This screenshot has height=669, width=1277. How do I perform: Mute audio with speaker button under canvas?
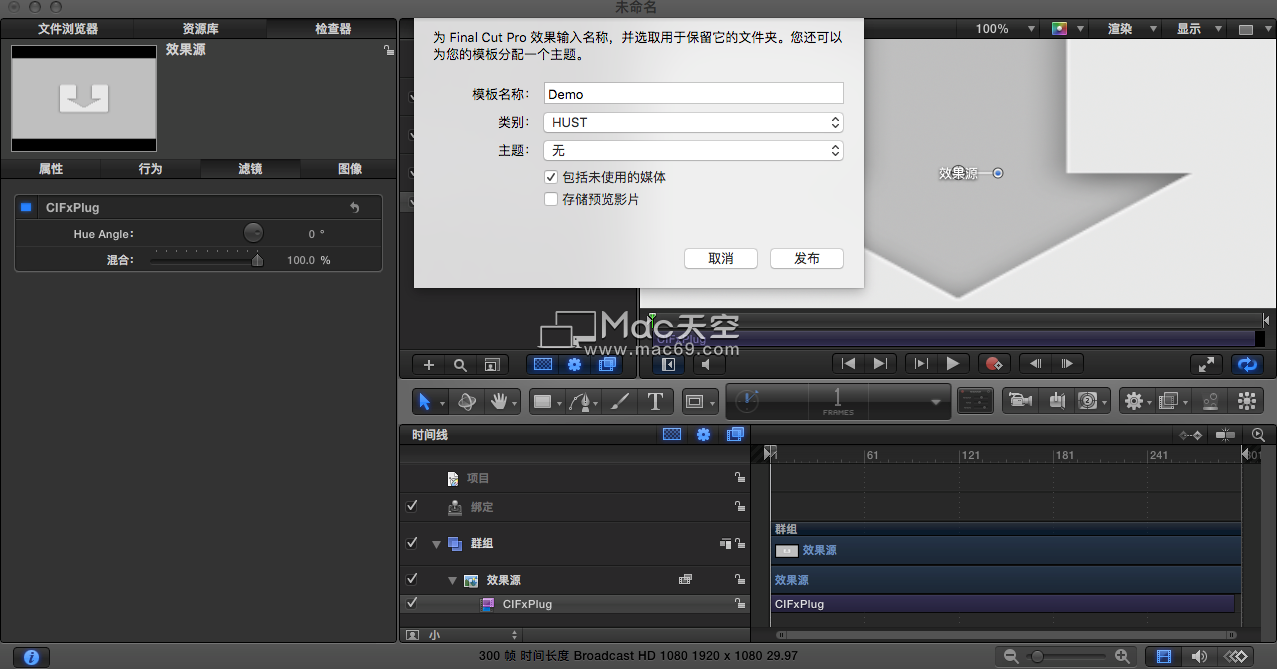tap(708, 364)
